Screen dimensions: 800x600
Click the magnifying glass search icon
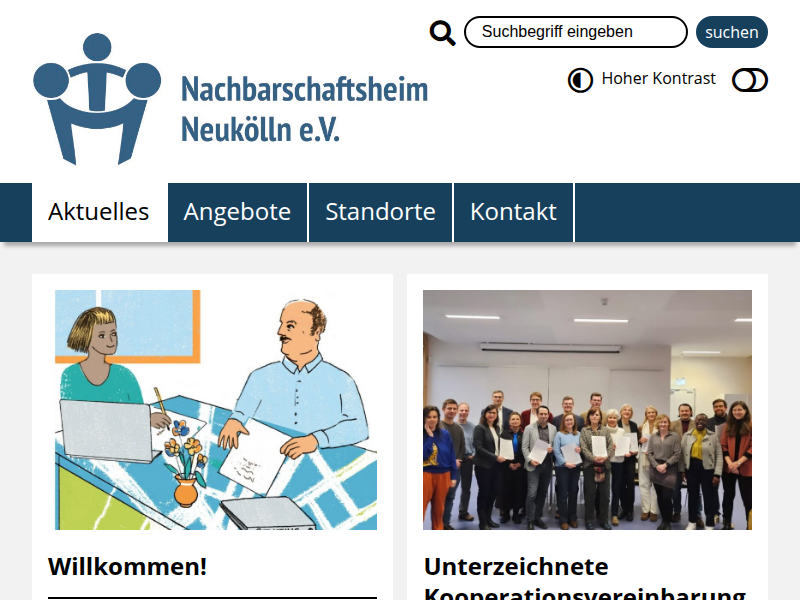442,33
